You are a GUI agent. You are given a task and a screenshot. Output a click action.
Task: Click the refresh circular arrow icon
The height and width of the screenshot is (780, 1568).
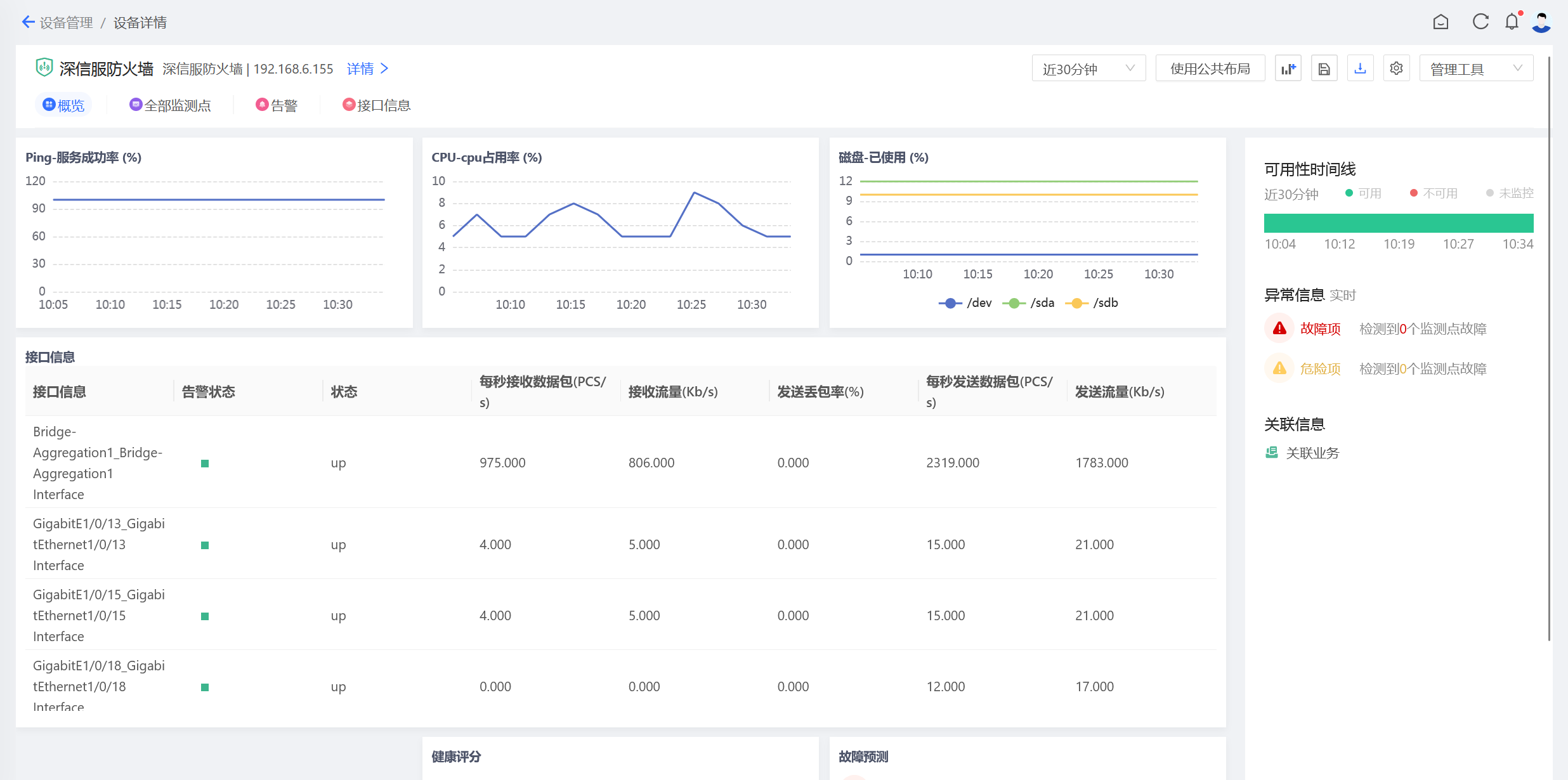1480,22
